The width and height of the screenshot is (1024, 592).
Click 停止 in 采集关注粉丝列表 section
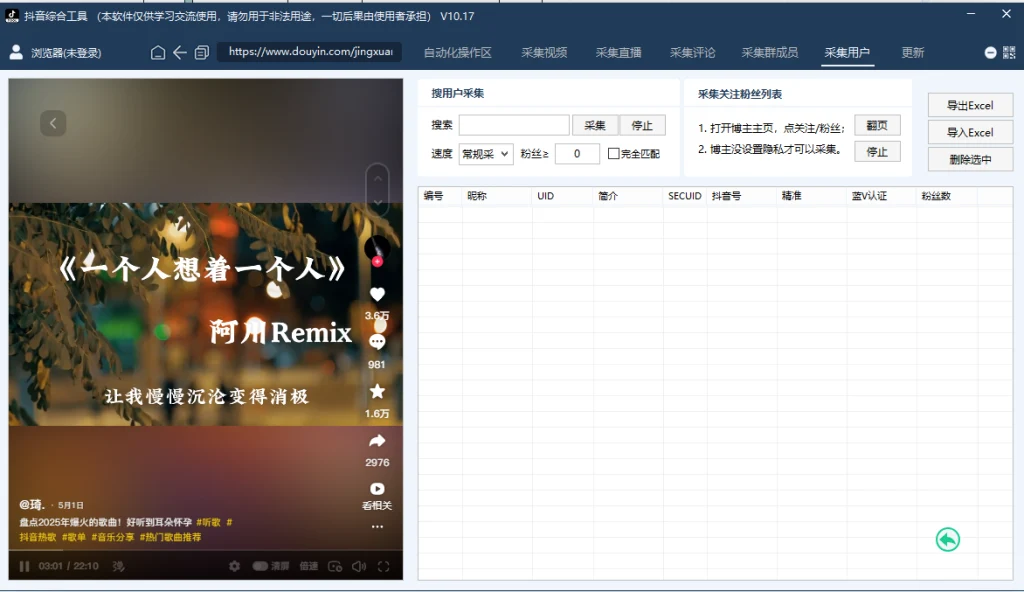877,152
